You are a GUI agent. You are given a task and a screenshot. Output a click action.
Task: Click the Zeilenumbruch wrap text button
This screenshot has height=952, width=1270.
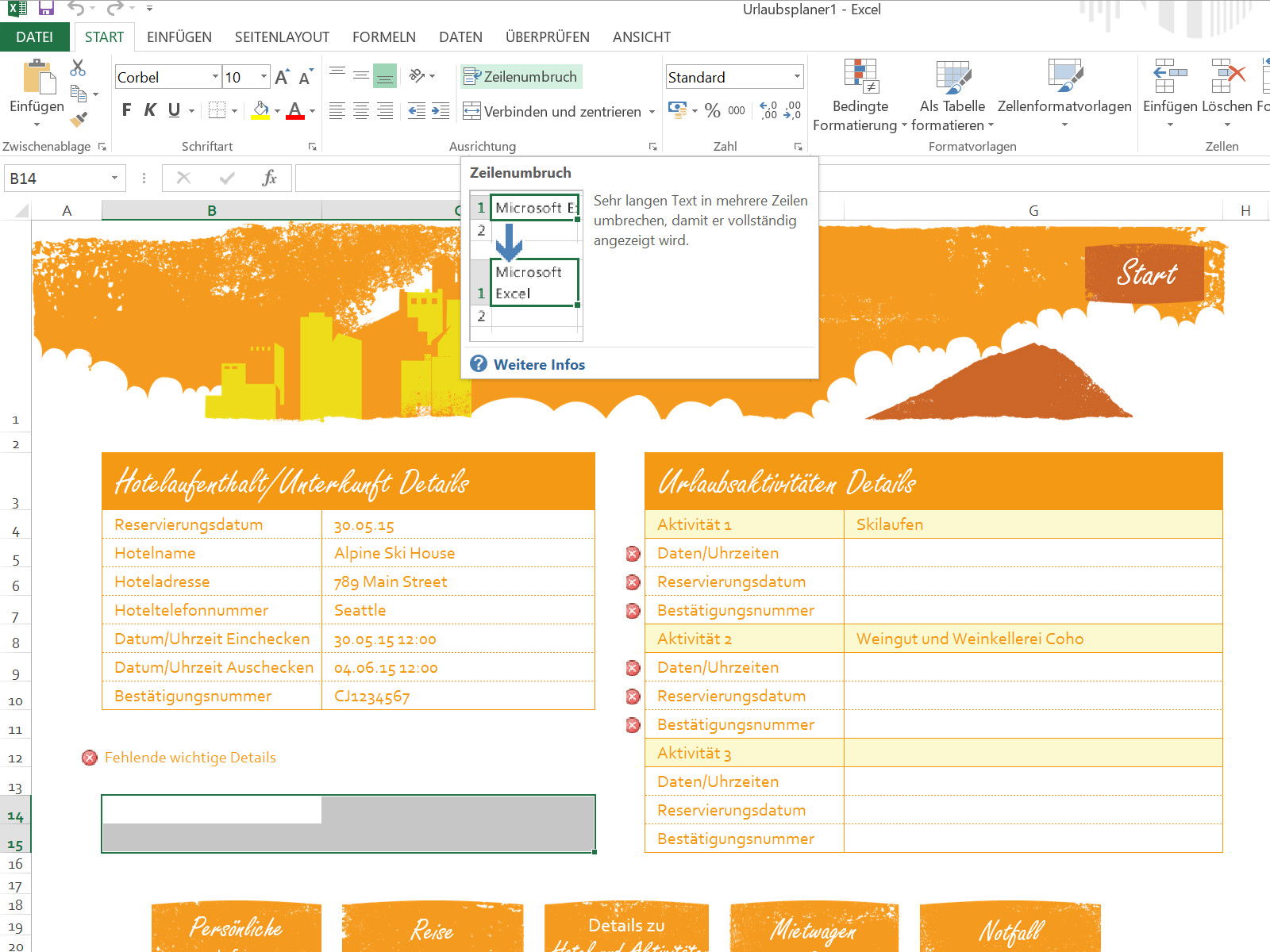pyautogui.click(x=521, y=76)
